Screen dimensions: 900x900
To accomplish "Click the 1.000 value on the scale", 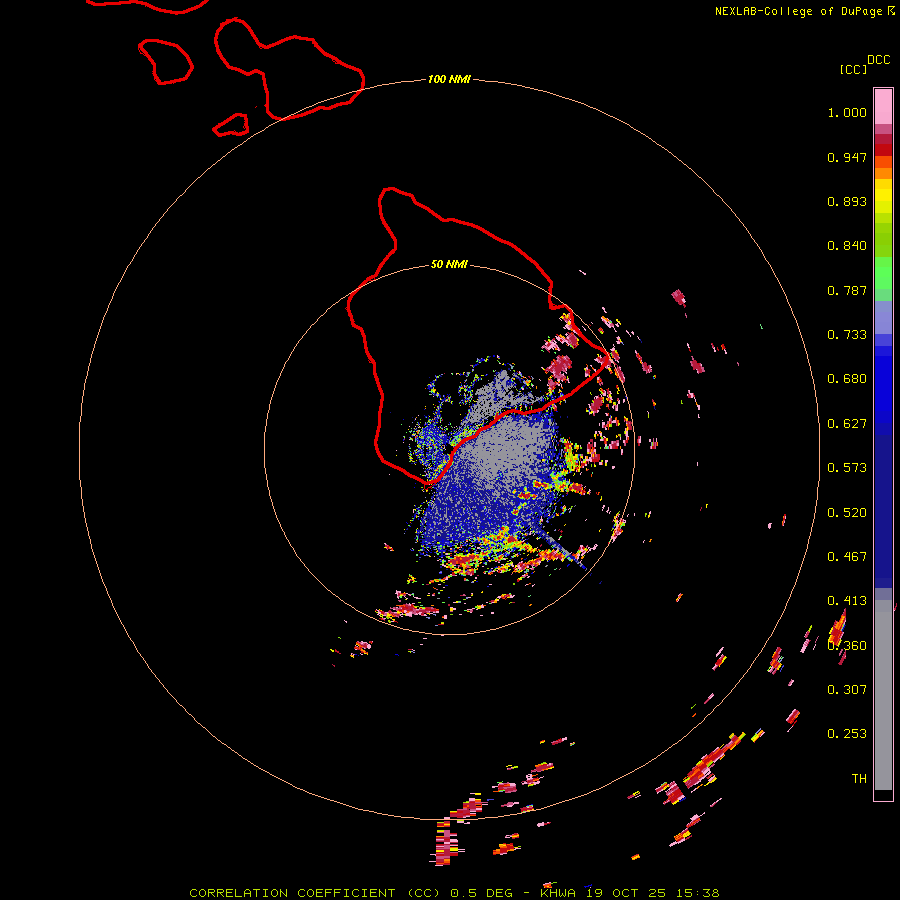I will click(847, 112).
